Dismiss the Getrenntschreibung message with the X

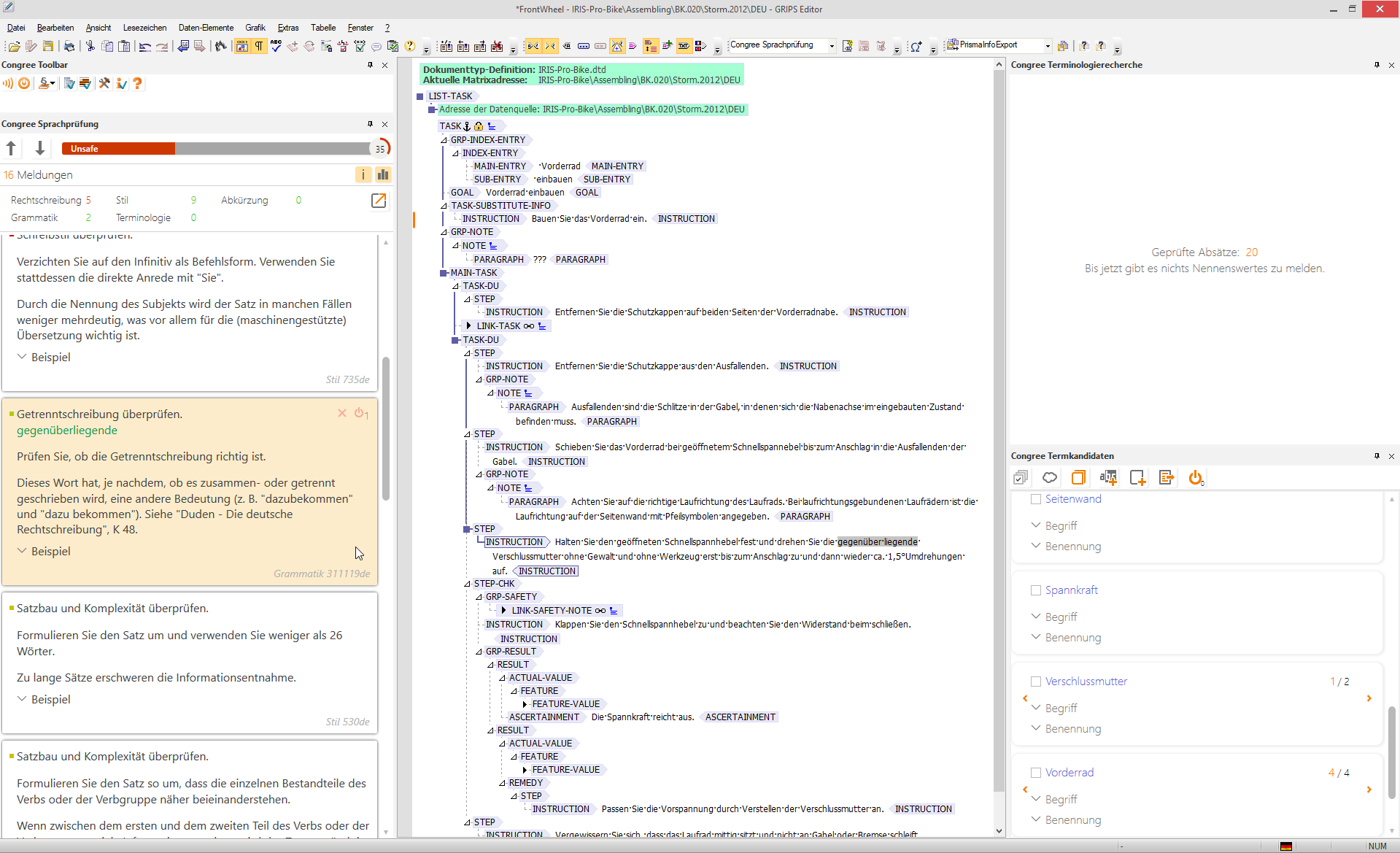tap(341, 414)
